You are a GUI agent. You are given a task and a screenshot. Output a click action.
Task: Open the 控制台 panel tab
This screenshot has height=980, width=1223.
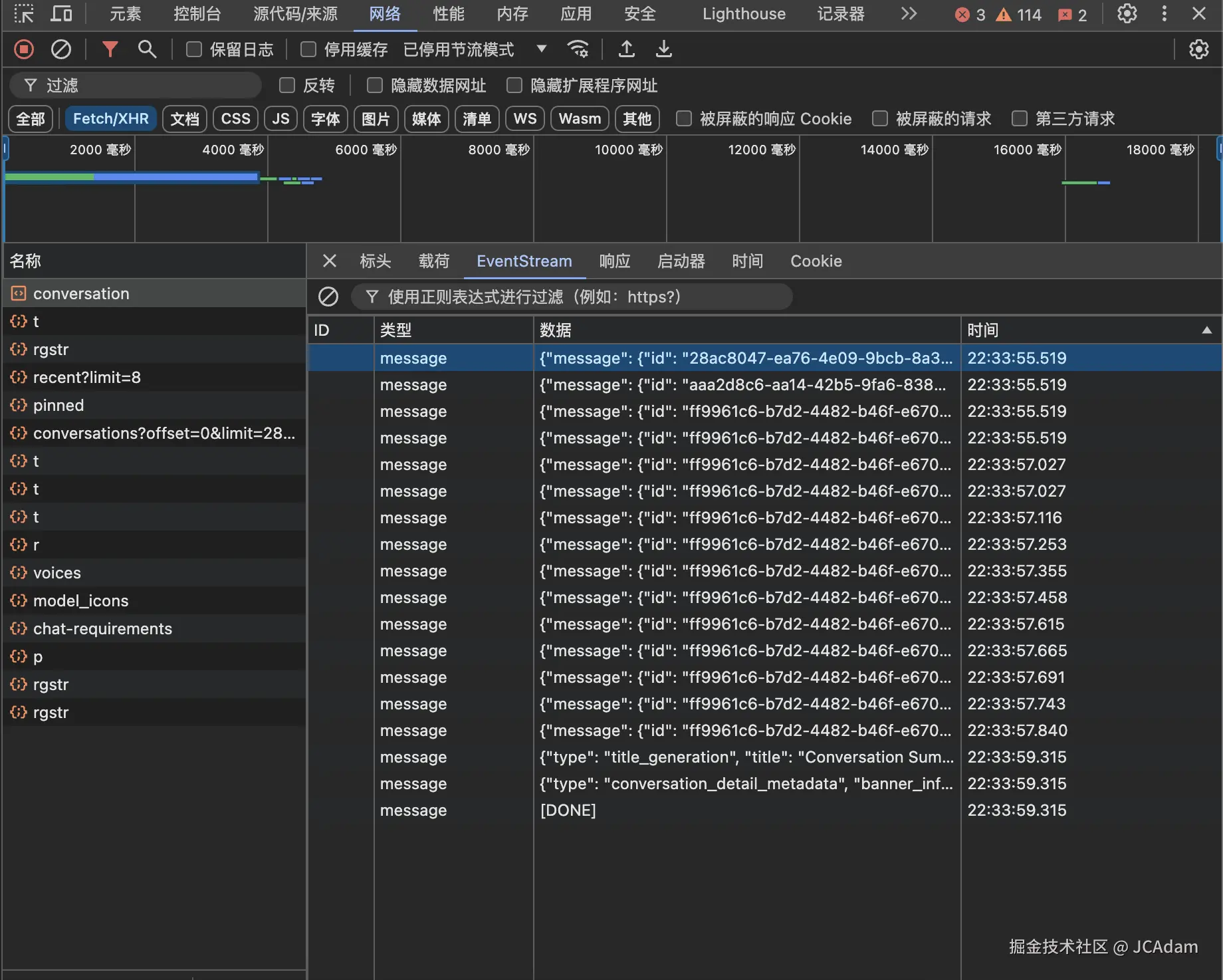(197, 14)
